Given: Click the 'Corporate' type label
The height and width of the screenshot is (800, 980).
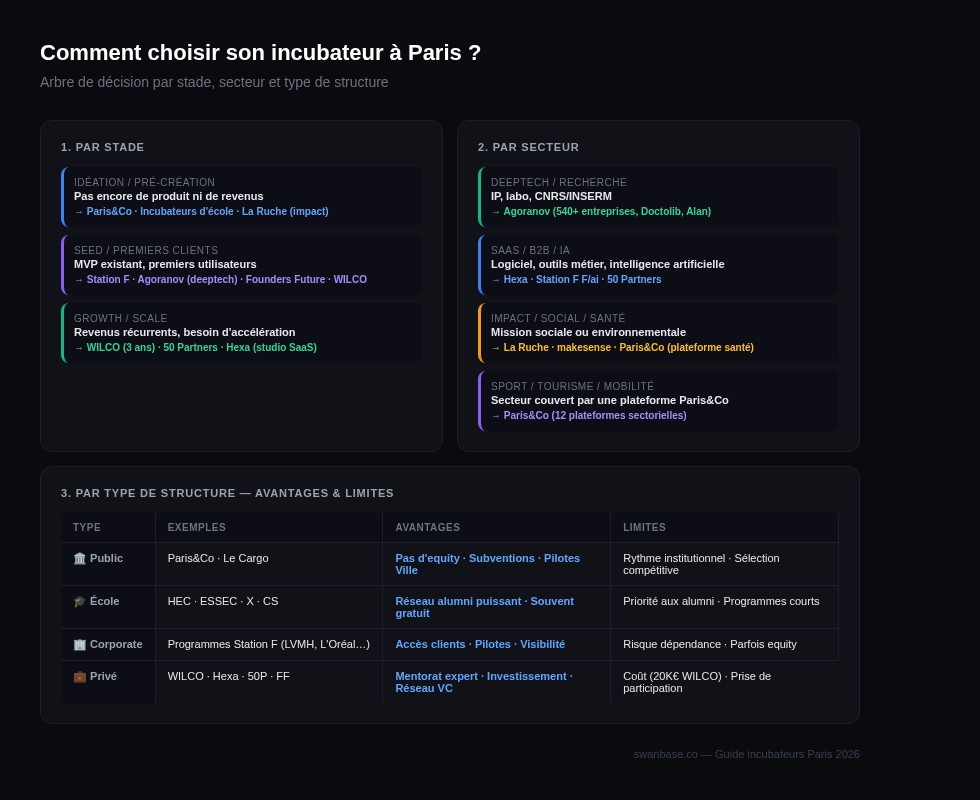Looking at the screenshot, I should click(116, 644).
